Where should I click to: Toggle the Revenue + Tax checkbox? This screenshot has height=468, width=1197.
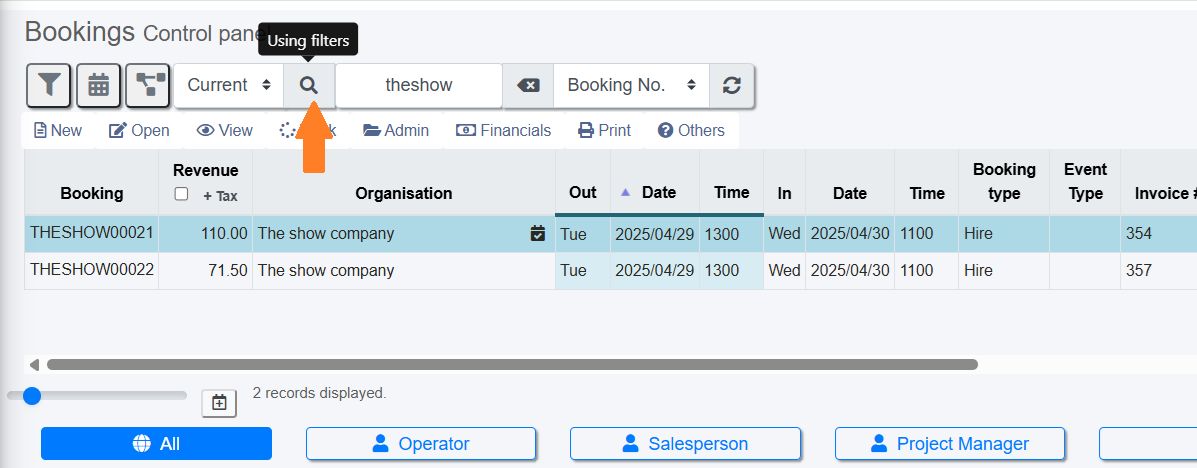181,195
